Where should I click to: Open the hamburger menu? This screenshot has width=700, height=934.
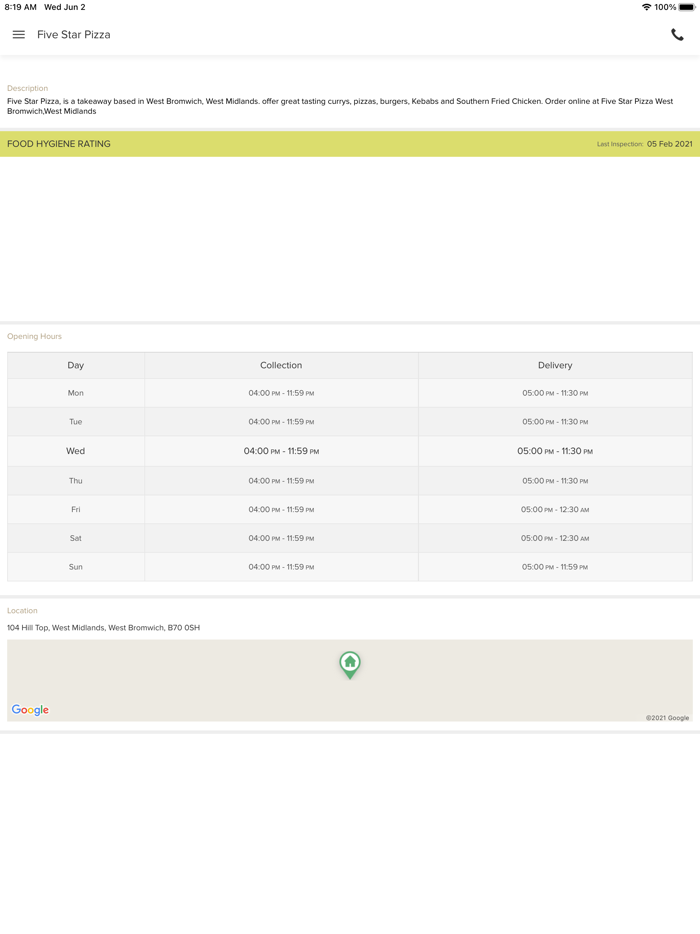[x=18, y=35]
